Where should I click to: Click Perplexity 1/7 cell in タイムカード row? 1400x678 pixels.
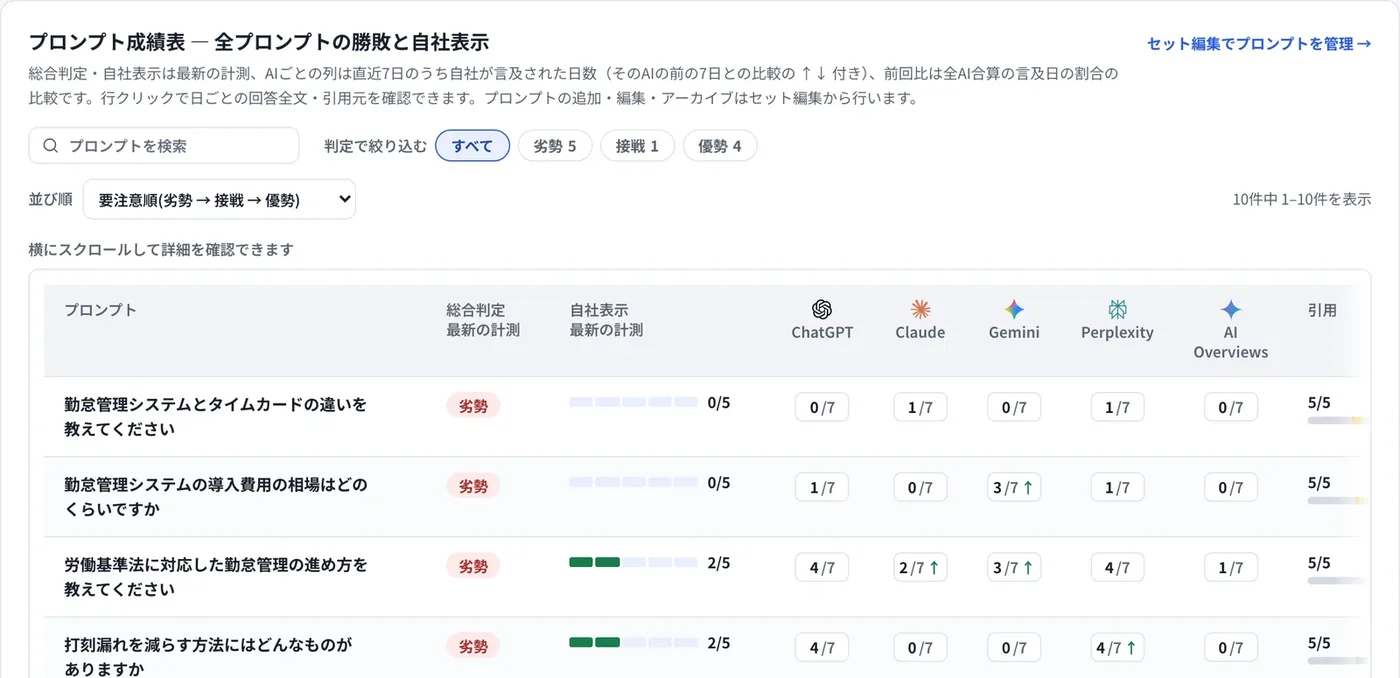click(1117, 407)
